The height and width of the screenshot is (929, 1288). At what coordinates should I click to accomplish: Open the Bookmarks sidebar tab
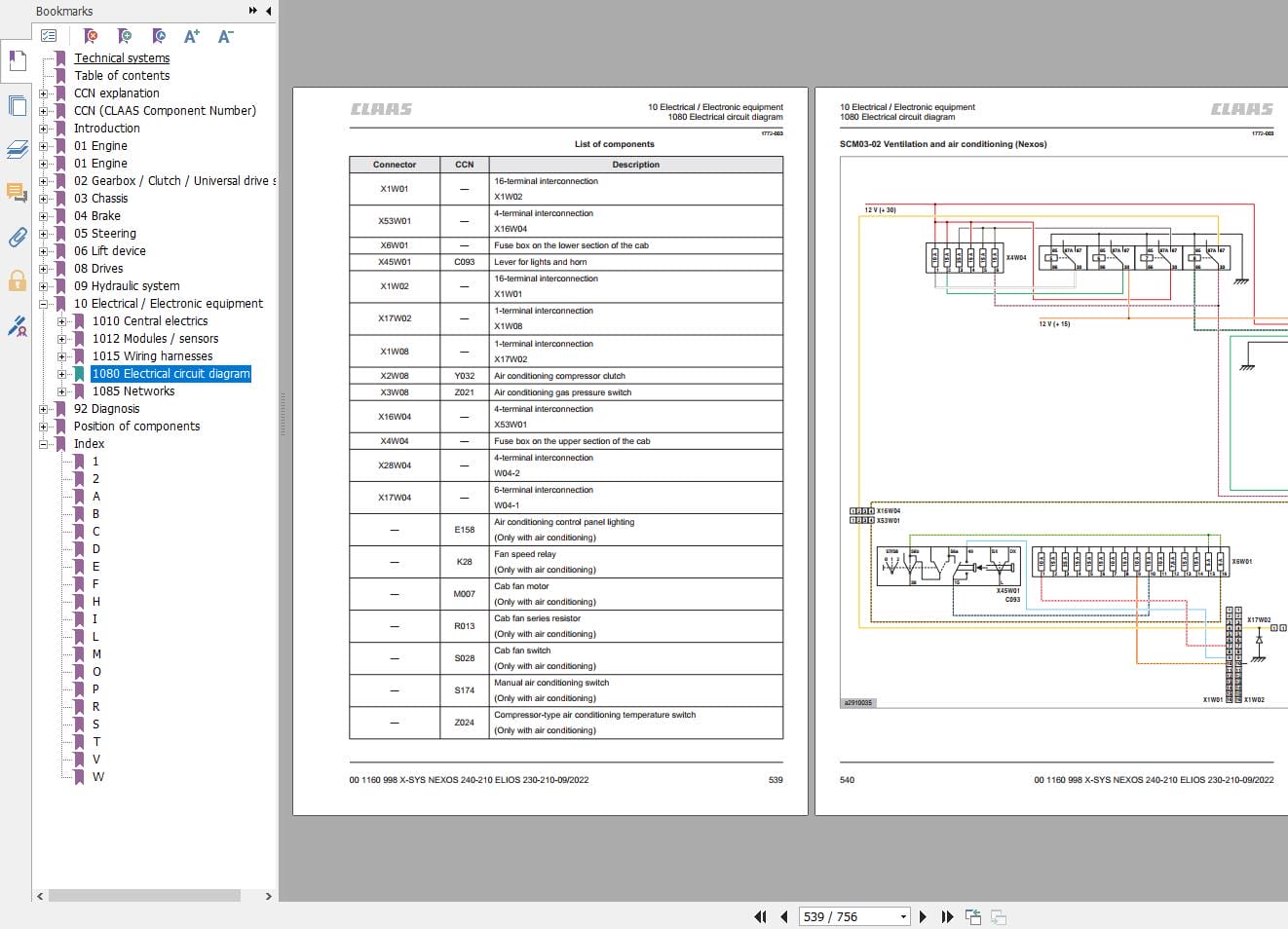click(x=17, y=61)
